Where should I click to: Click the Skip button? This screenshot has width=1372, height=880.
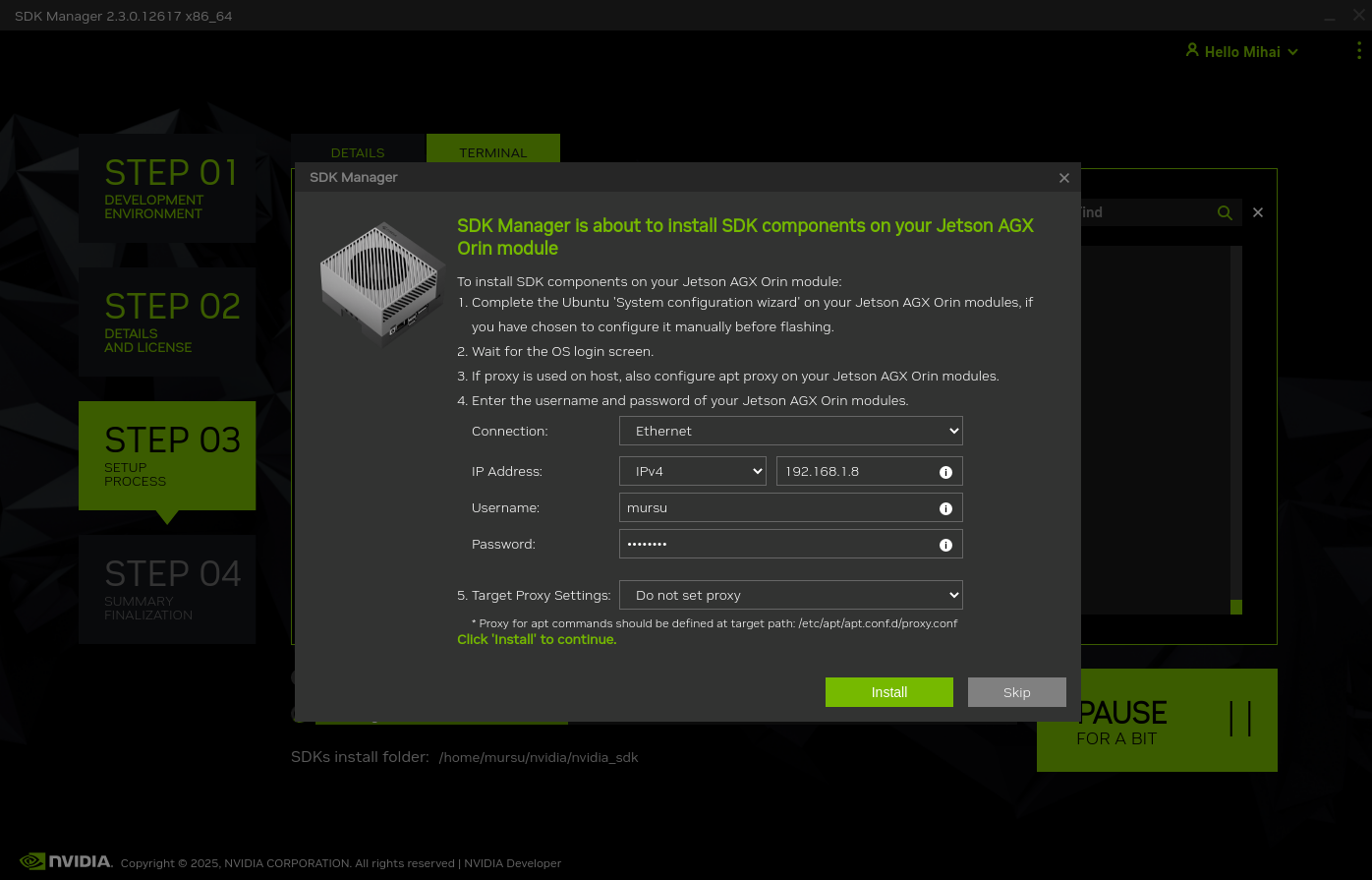pyautogui.click(x=1016, y=692)
